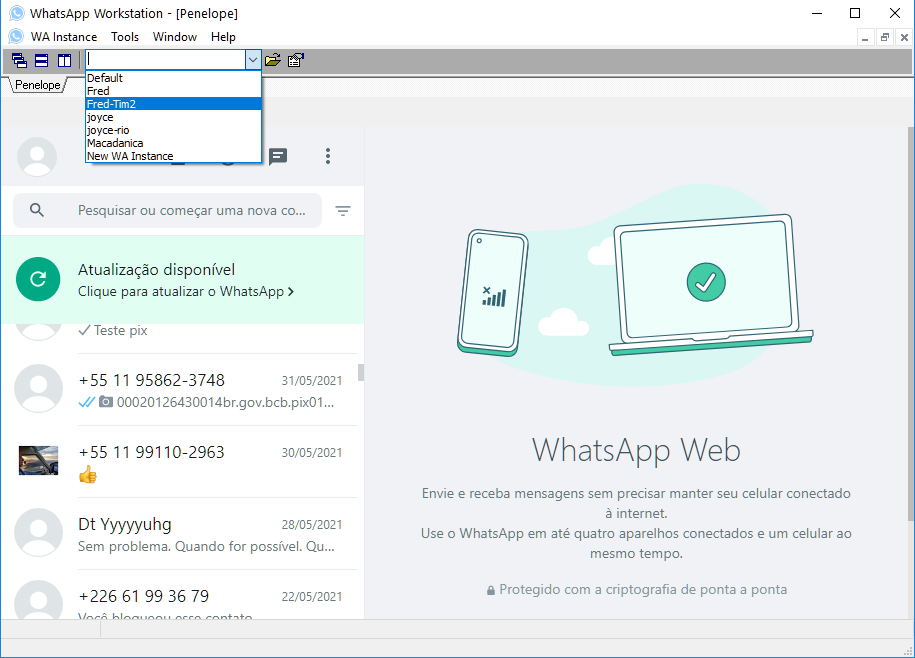Minimize the Penelope child window
Viewport: 915px width, 658px height.
point(865,38)
